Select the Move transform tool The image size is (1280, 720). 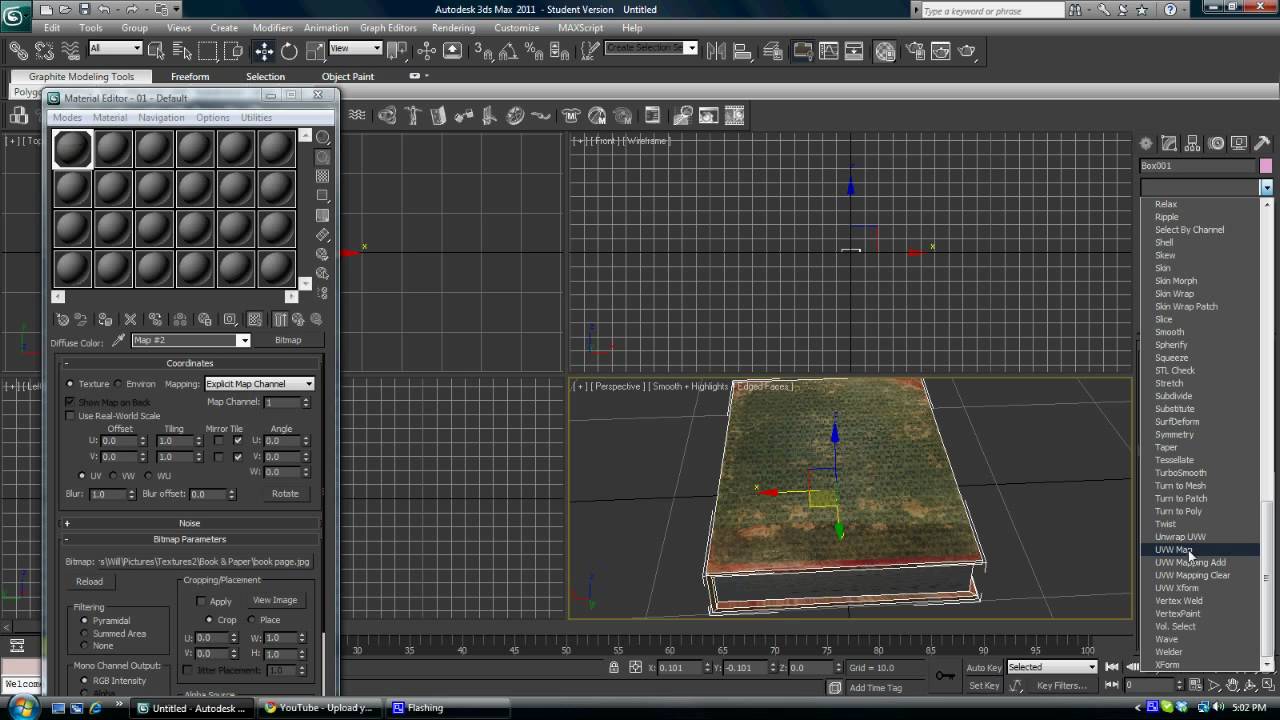pos(264,51)
